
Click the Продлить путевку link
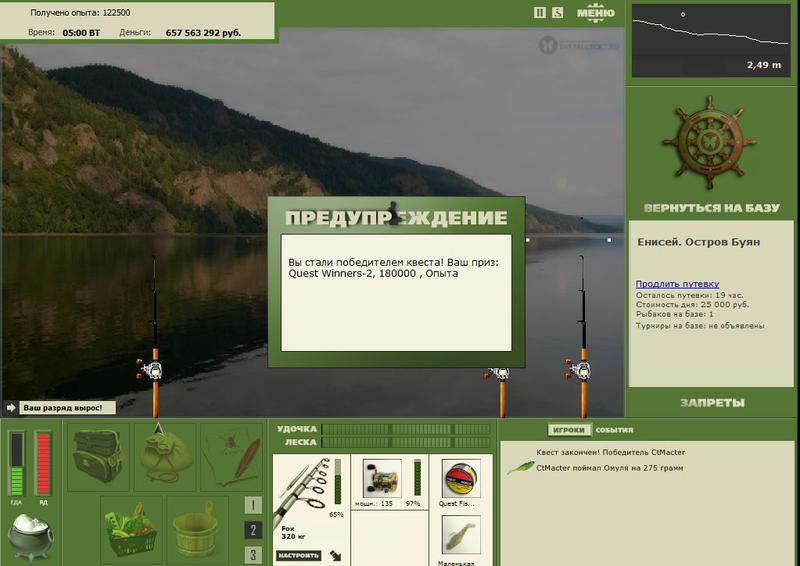pos(677,283)
